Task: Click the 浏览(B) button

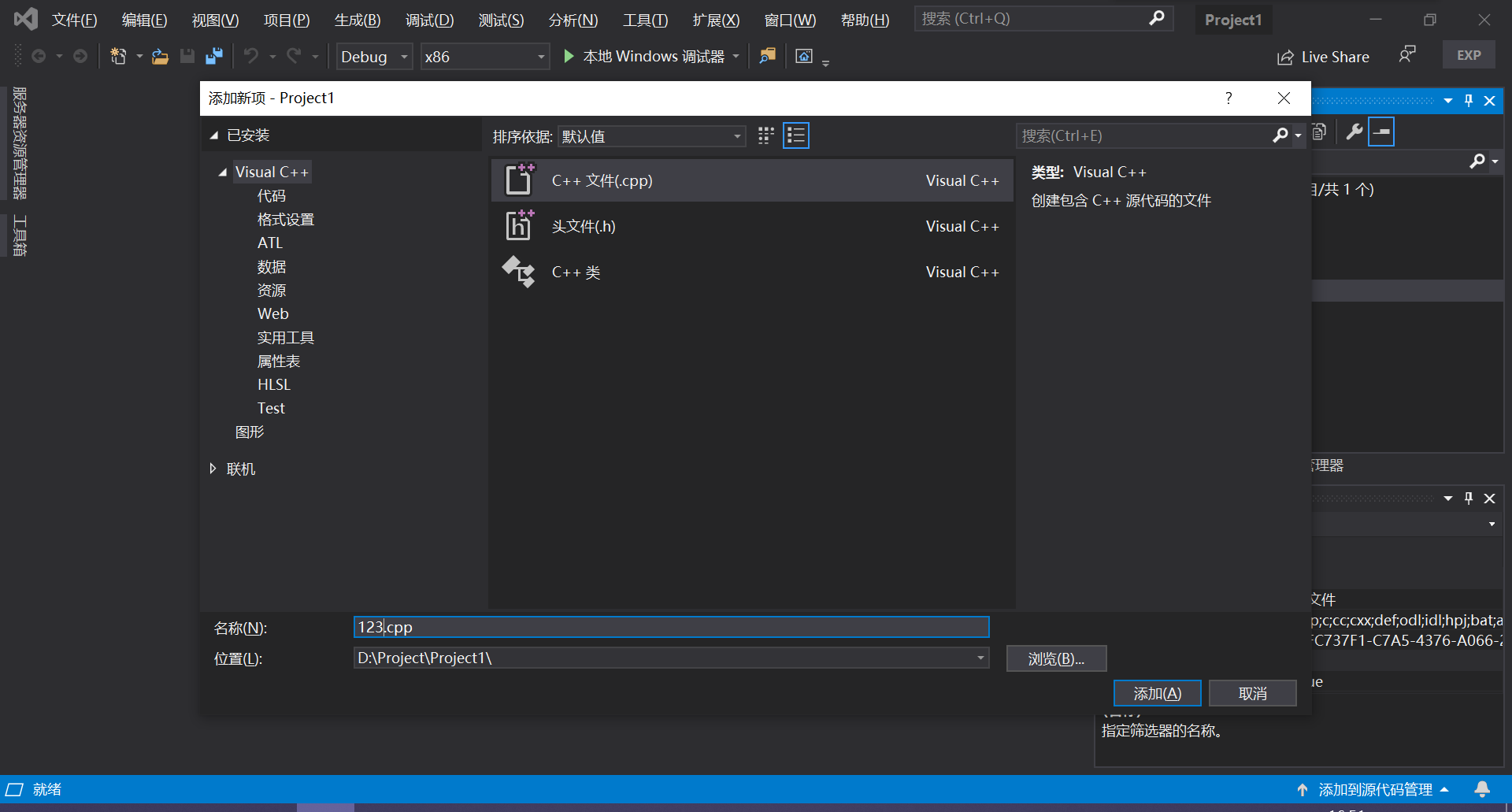Action: 1056,658
